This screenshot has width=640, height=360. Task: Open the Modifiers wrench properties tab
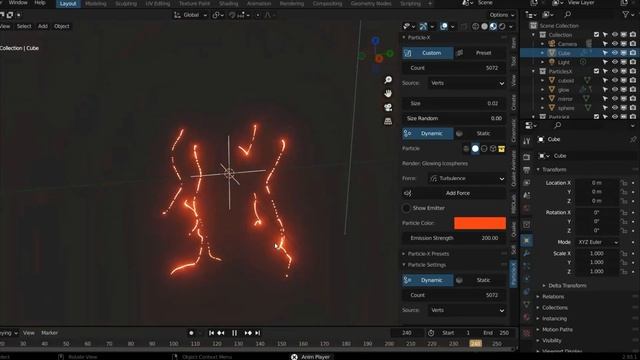pos(527,253)
